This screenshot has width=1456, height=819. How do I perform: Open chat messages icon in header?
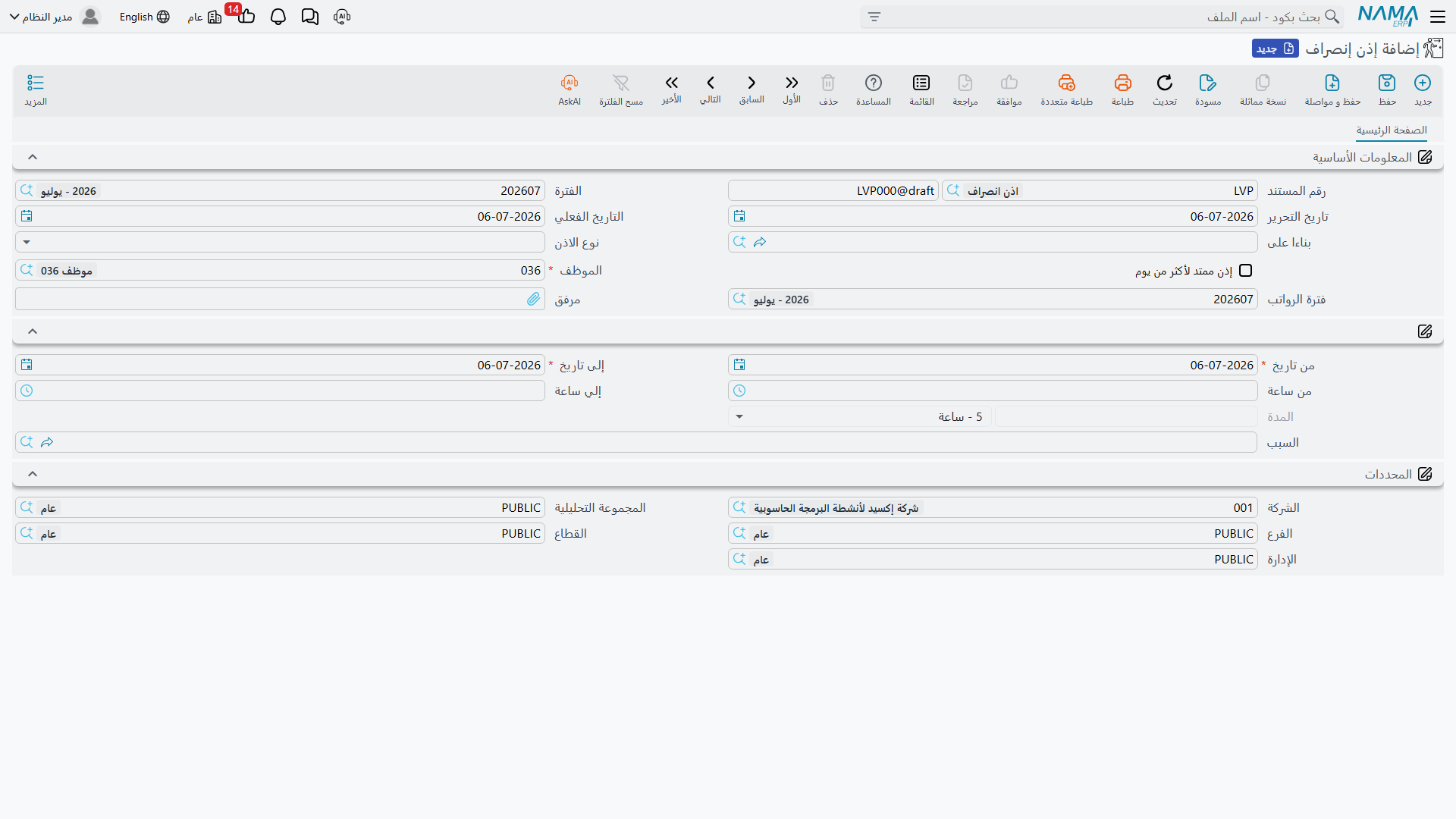(310, 17)
